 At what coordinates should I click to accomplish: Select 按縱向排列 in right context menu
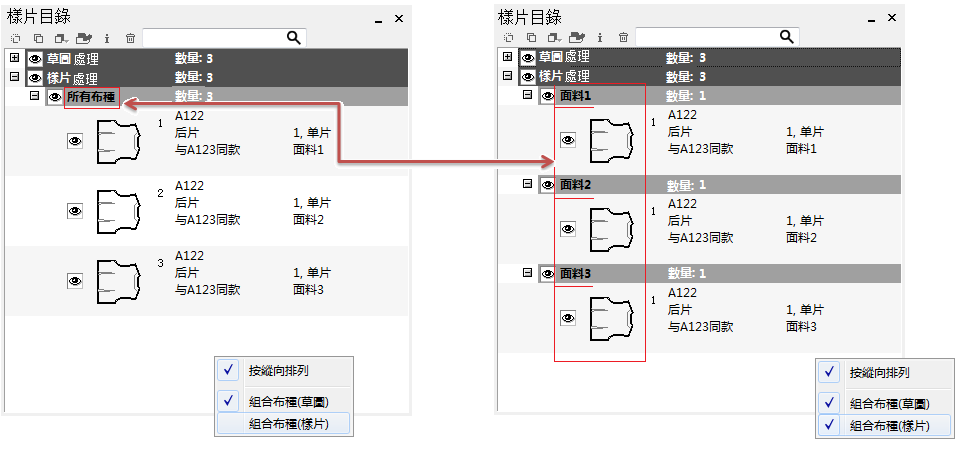click(879, 372)
